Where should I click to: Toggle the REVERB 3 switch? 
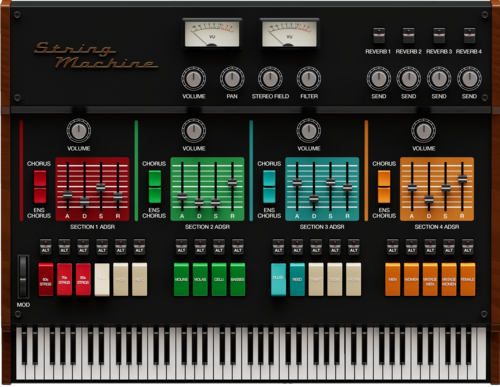pos(439,35)
